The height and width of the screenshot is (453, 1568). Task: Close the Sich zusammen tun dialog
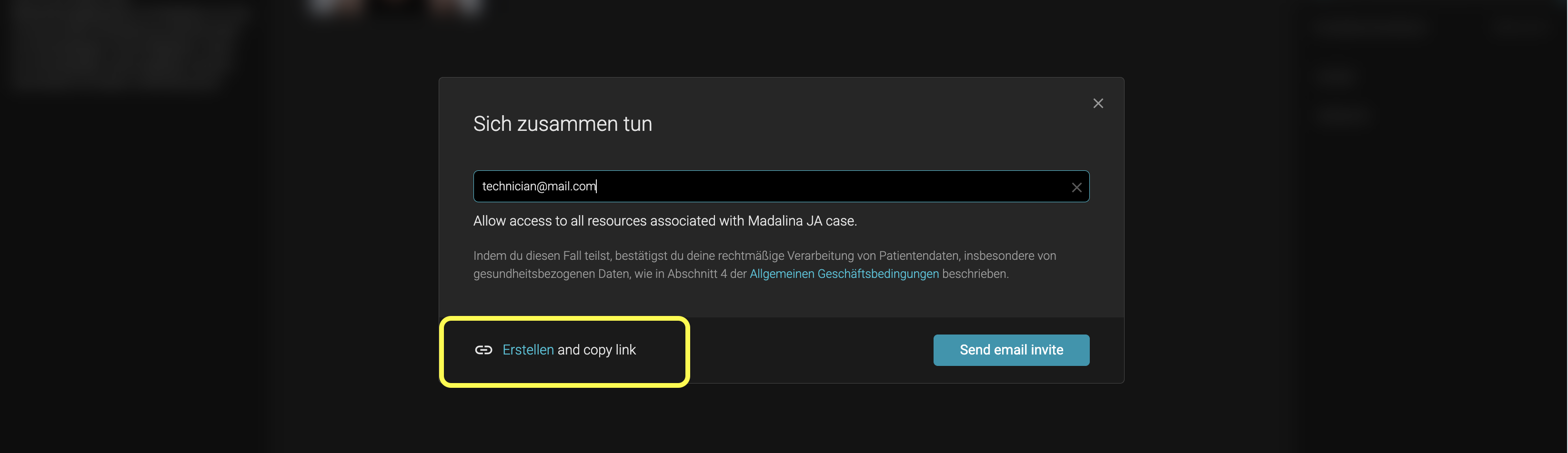pyautogui.click(x=1097, y=103)
